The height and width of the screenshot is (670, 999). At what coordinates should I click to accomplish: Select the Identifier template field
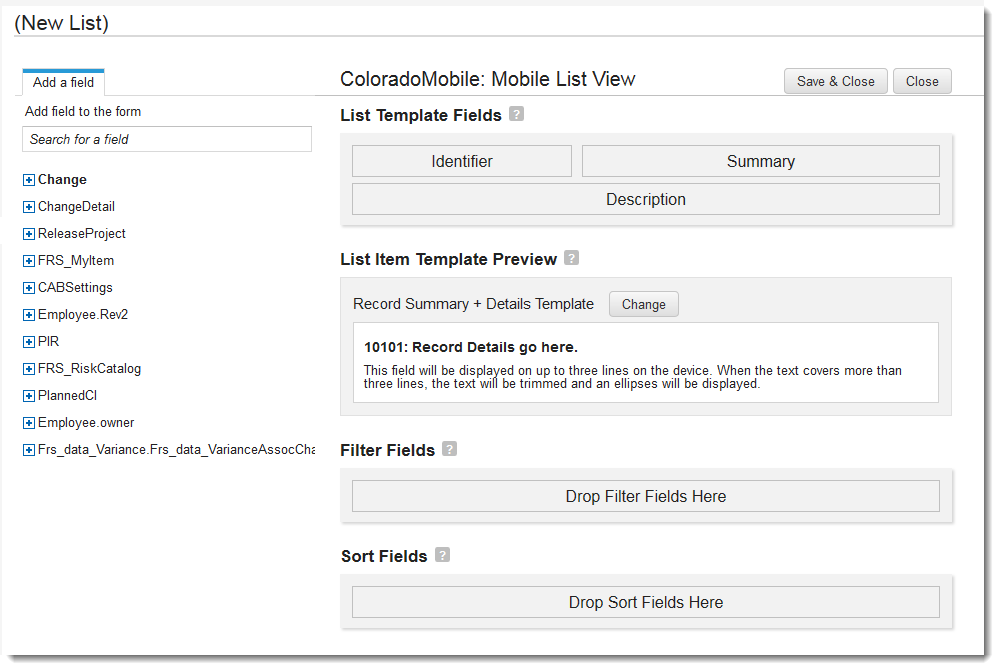pos(461,161)
